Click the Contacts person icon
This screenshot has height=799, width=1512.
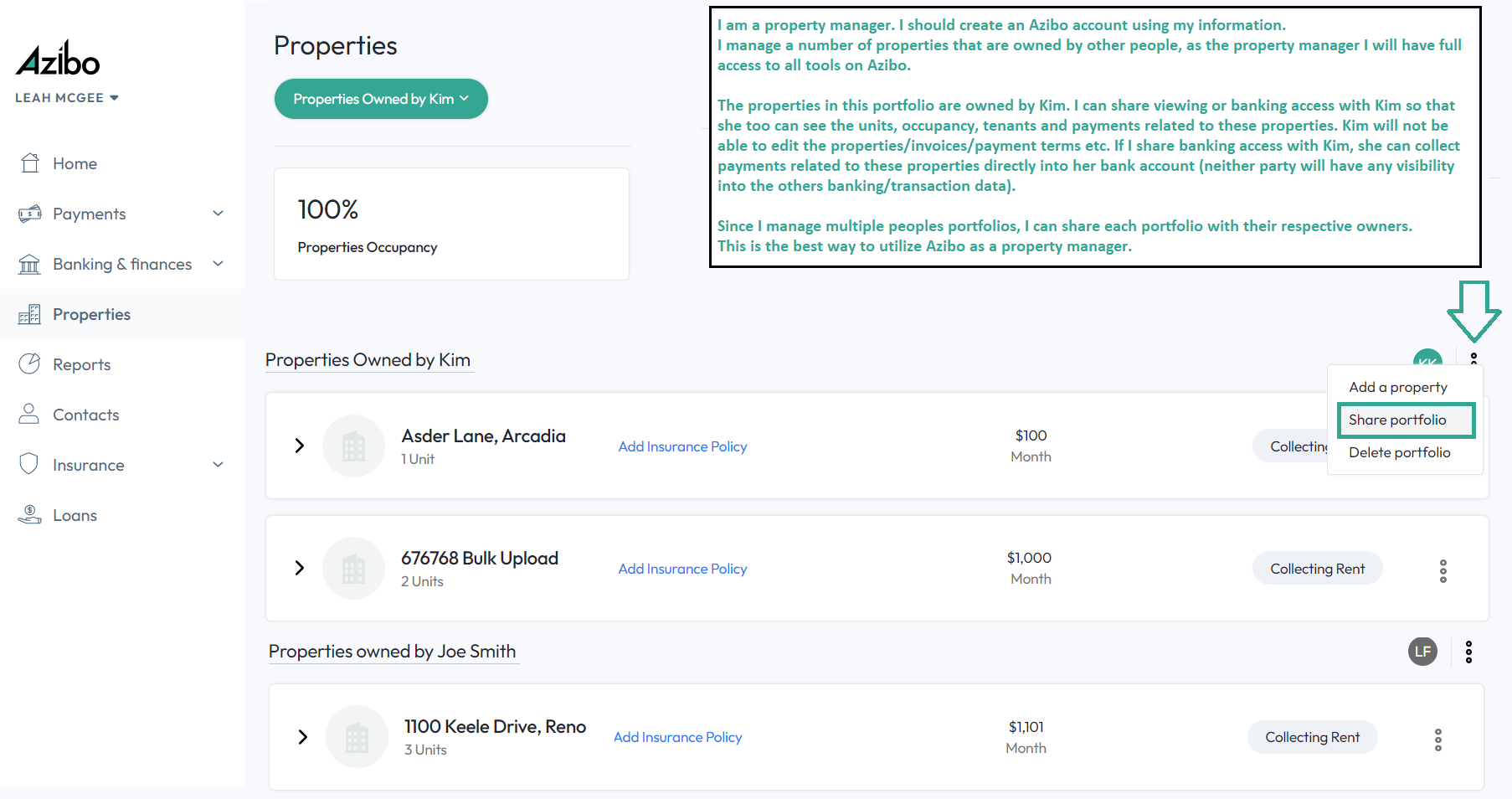coord(29,414)
